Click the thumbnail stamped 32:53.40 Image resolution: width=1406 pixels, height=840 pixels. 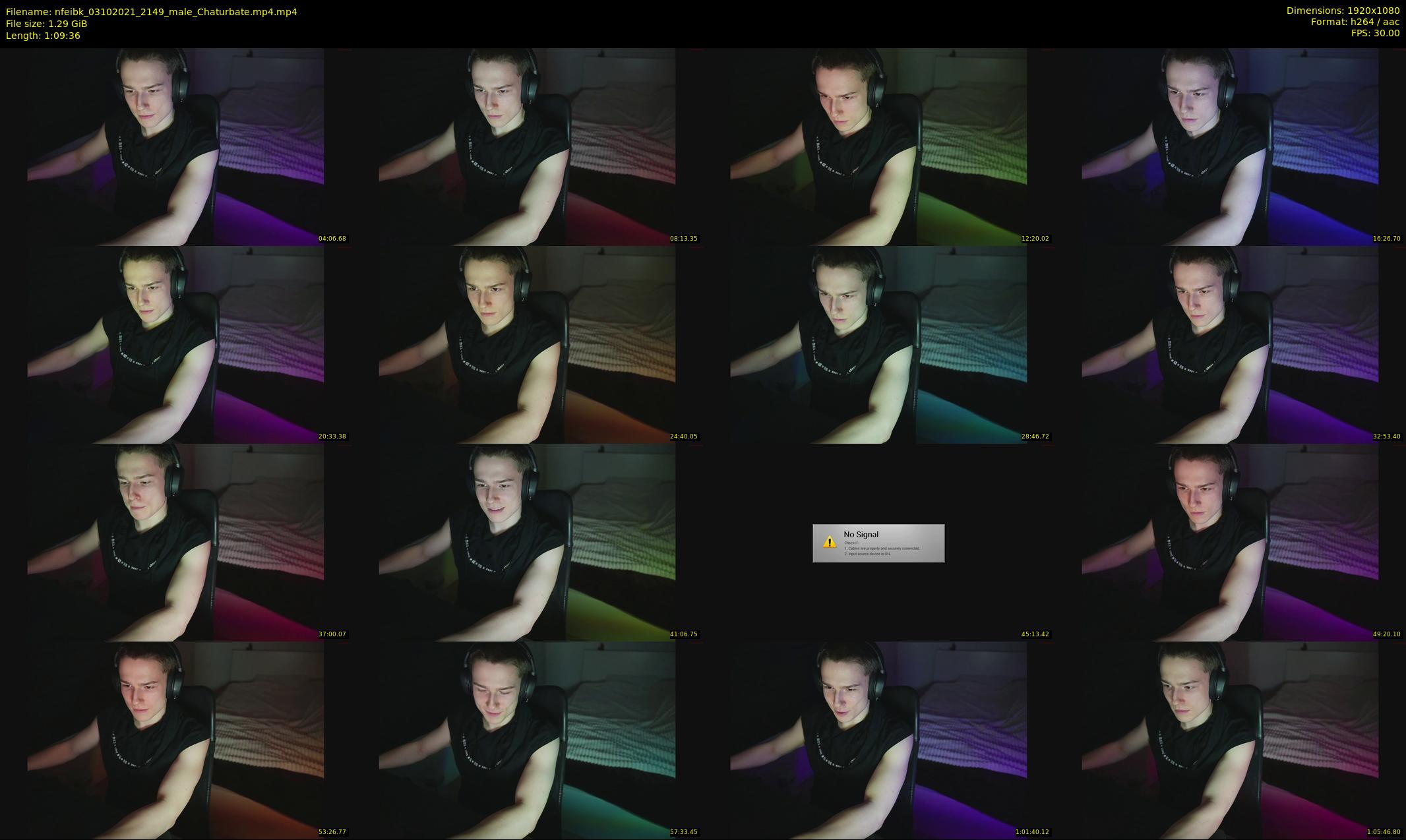(x=1230, y=344)
